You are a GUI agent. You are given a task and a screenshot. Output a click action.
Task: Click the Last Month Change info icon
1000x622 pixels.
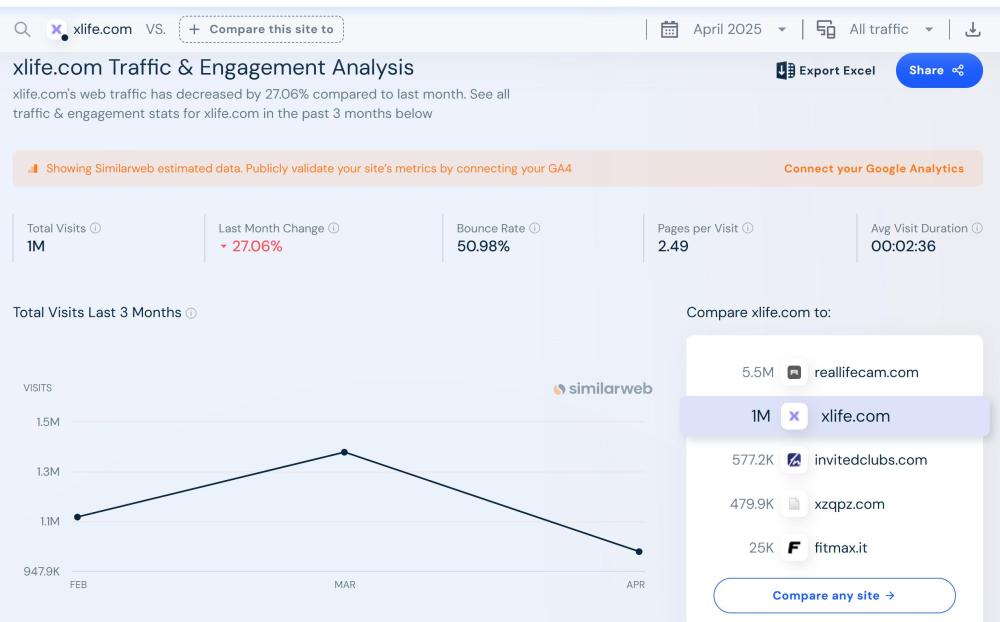(334, 228)
